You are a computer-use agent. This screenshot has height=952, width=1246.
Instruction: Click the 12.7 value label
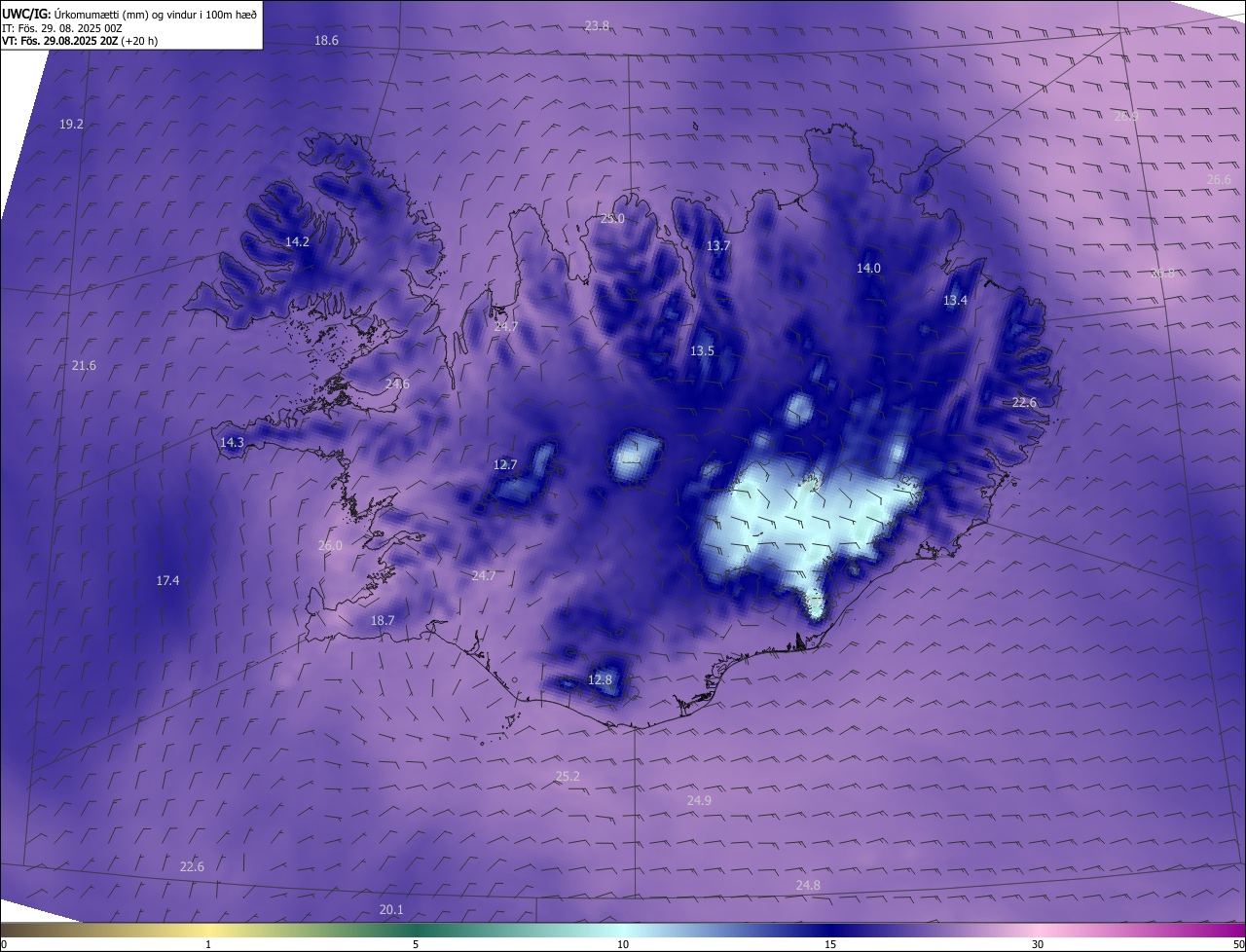pyautogui.click(x=505, y=465)
